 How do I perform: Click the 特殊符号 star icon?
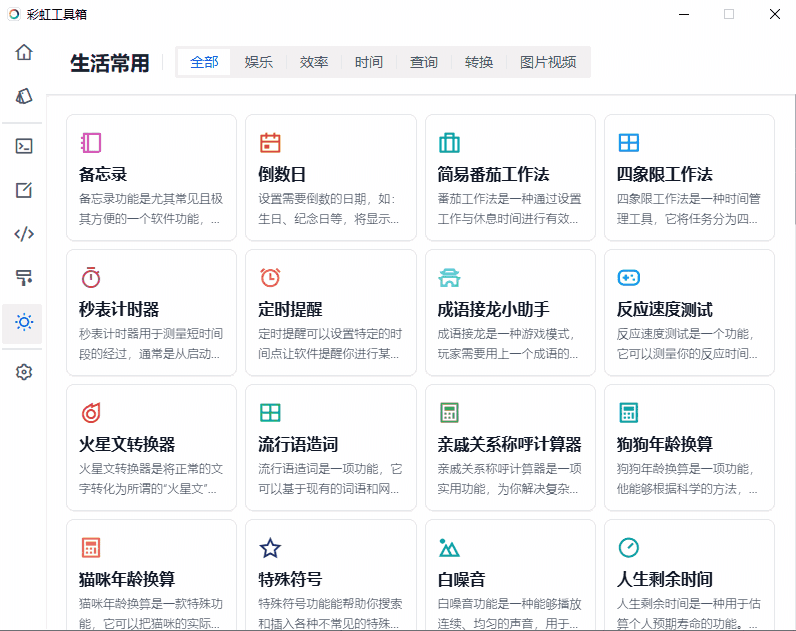pos(270,548)
